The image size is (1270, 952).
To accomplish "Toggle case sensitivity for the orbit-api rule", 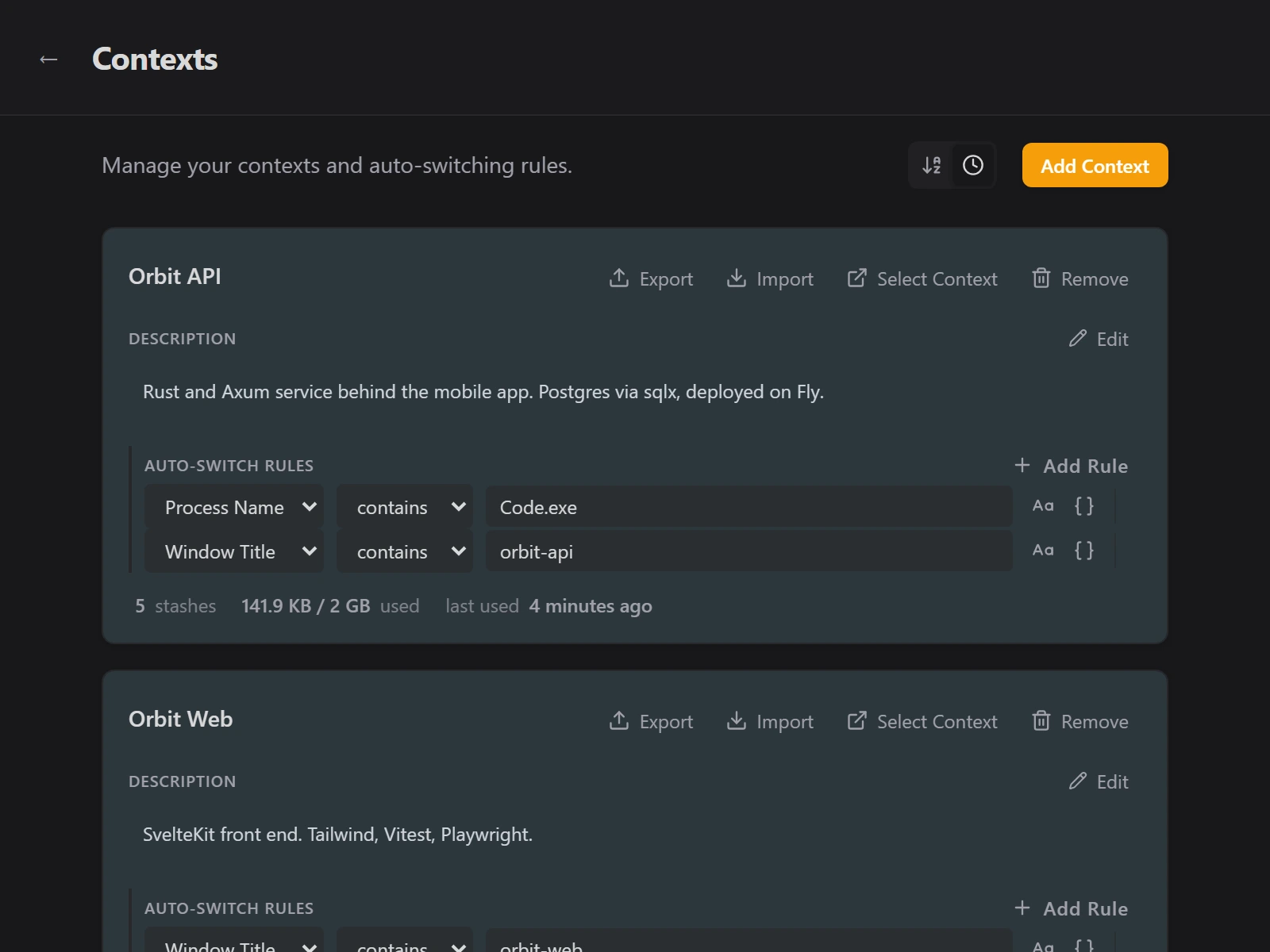I will point(1043,551).
